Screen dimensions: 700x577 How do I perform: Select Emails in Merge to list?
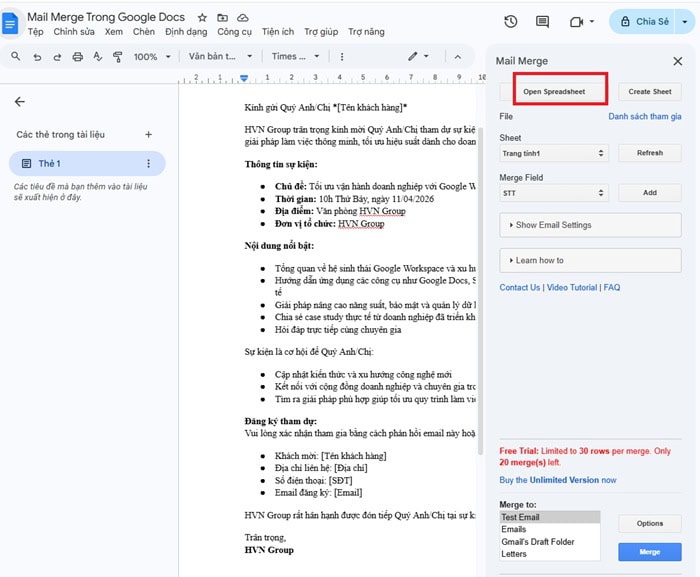550,529
